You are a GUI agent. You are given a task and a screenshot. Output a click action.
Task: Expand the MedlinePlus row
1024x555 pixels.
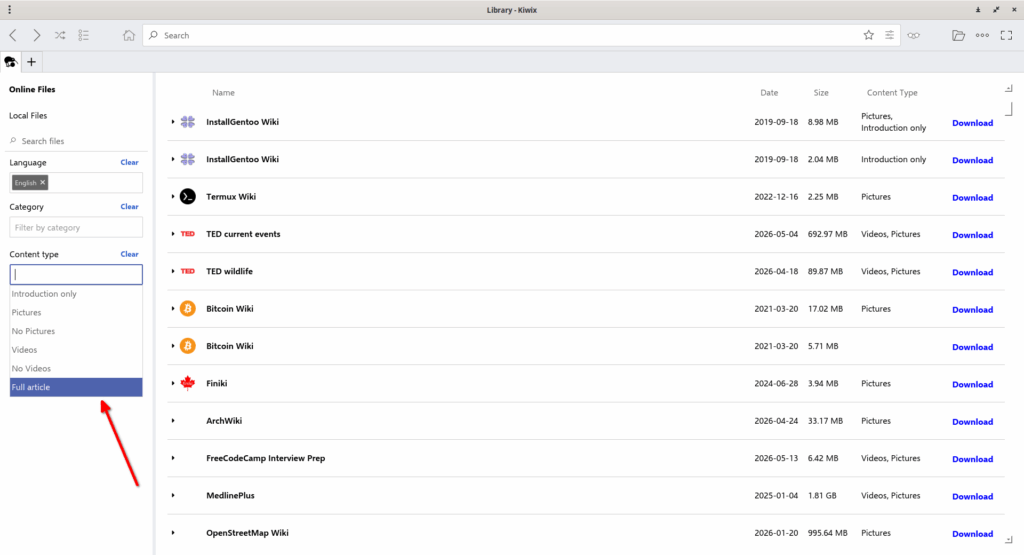[173, 495]
